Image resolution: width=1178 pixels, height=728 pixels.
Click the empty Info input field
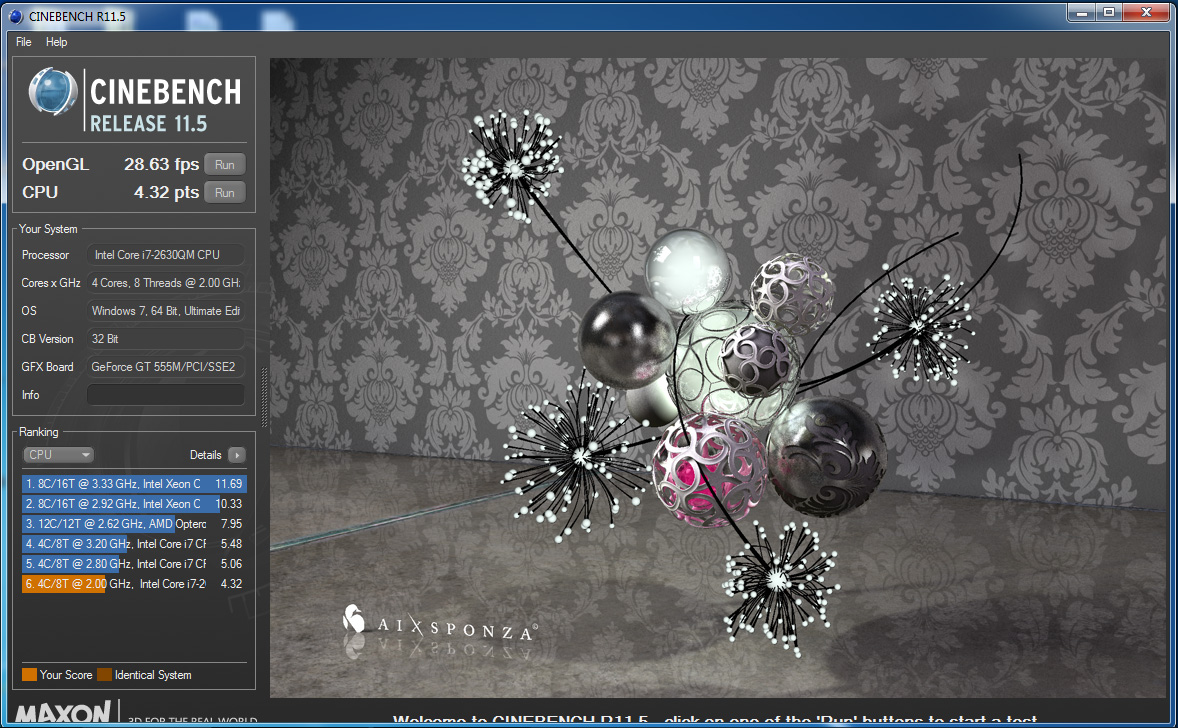pyautogui.click(x=166, y=394)
